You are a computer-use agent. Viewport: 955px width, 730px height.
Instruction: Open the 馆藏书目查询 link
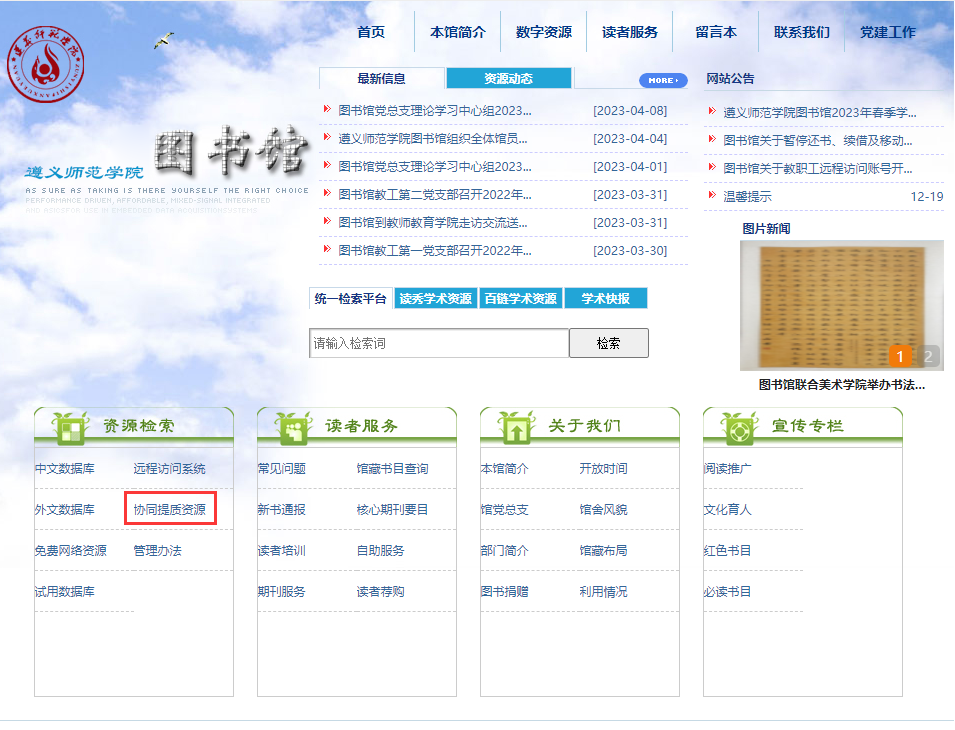392,468
